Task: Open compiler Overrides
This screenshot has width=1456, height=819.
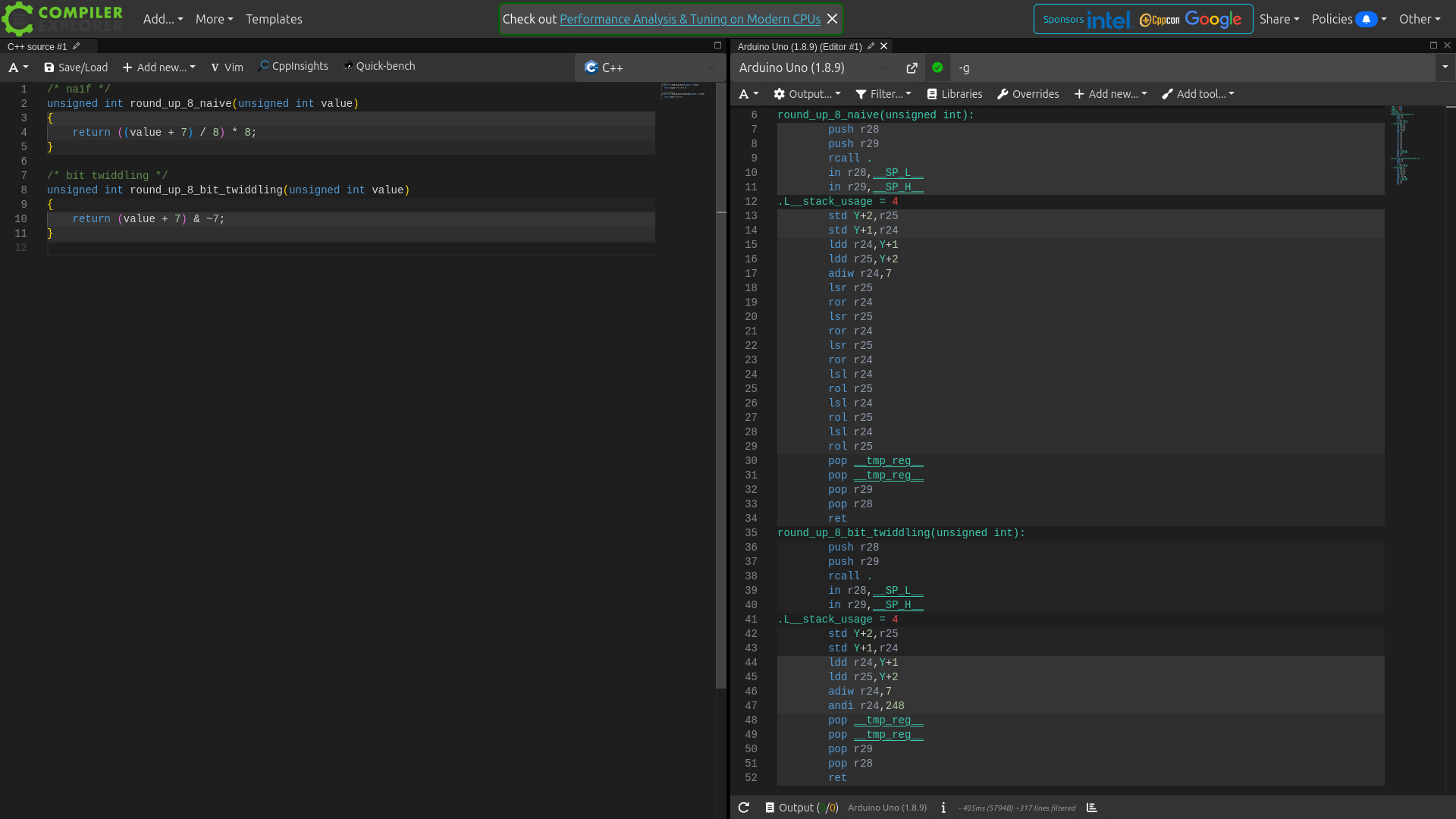Action: click(1028, 94)
